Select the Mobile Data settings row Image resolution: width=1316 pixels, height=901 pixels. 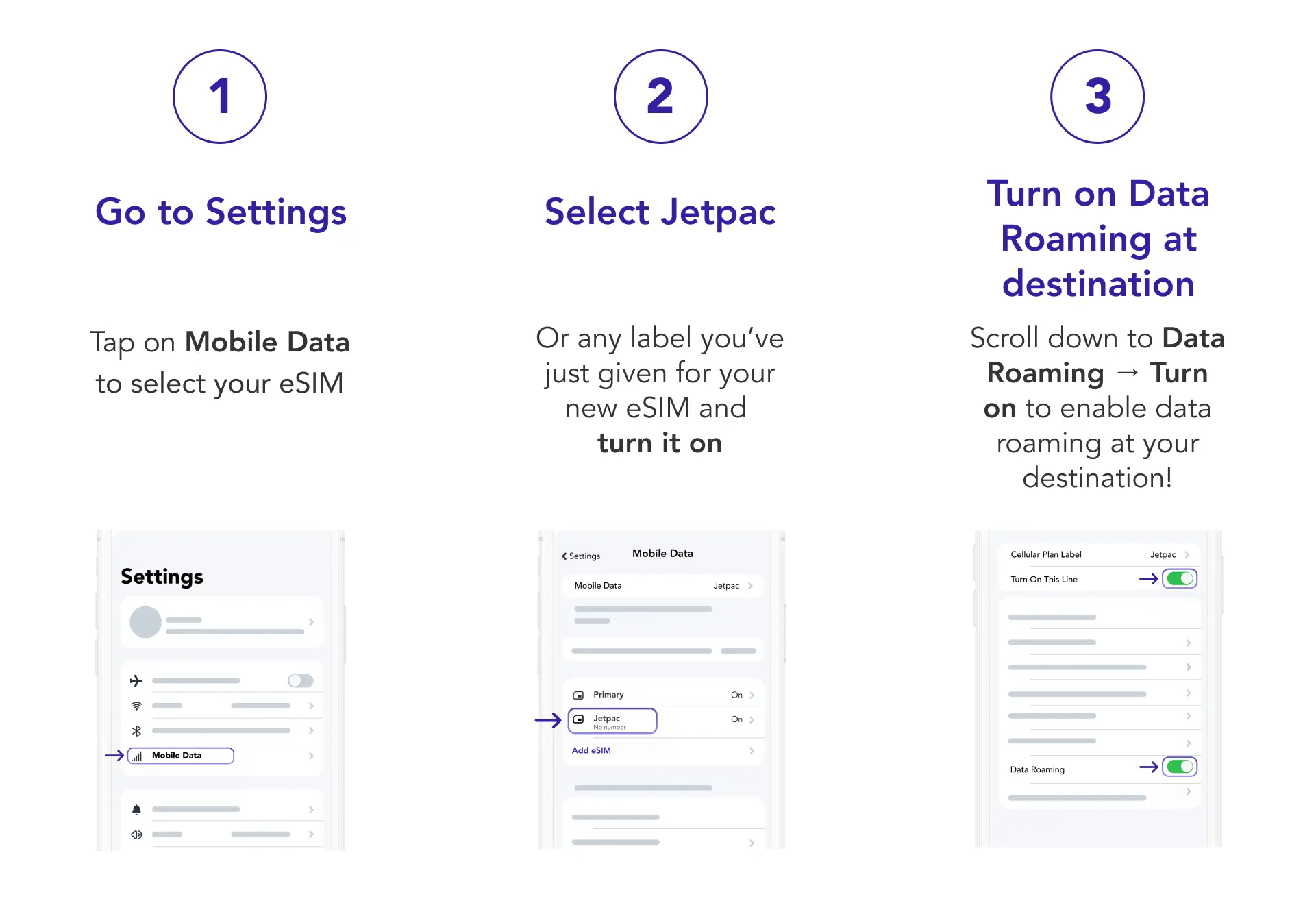[181, 756]
